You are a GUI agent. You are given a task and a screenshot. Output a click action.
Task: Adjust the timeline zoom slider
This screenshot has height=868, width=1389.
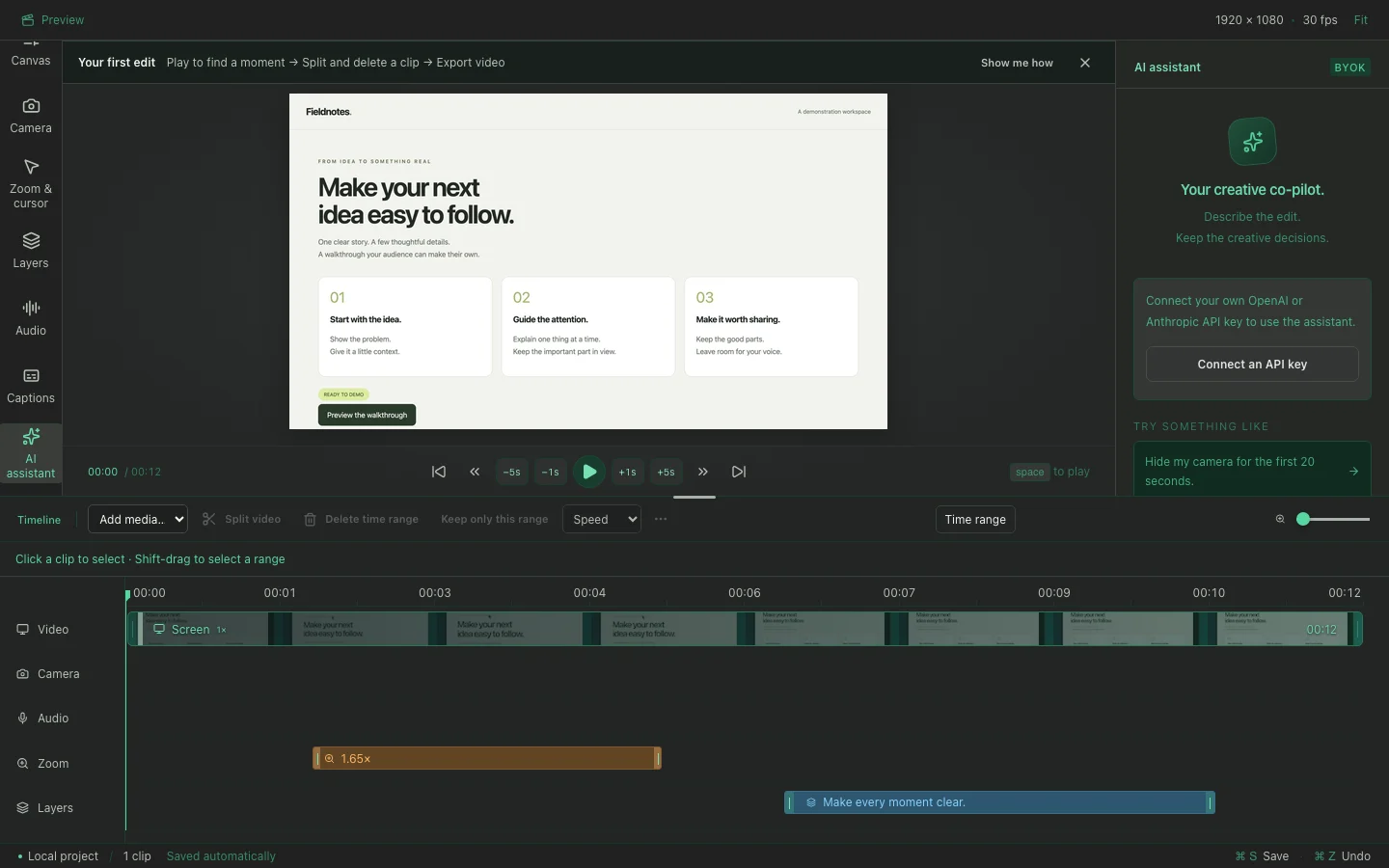[1333, 519]
